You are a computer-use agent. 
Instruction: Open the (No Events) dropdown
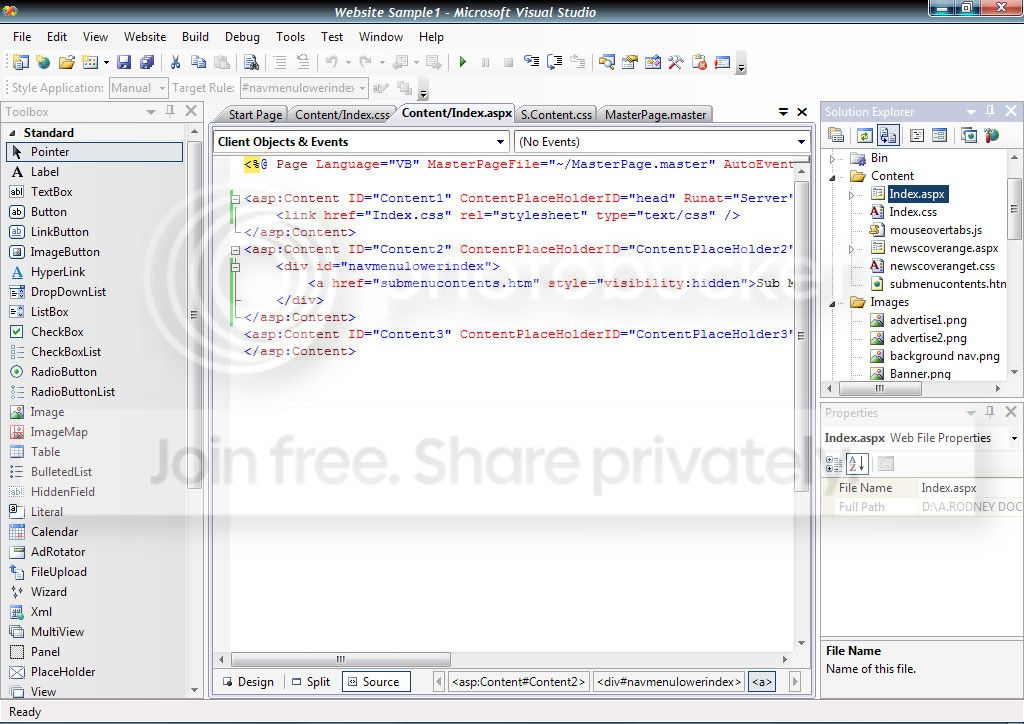[x=801, y=142]
